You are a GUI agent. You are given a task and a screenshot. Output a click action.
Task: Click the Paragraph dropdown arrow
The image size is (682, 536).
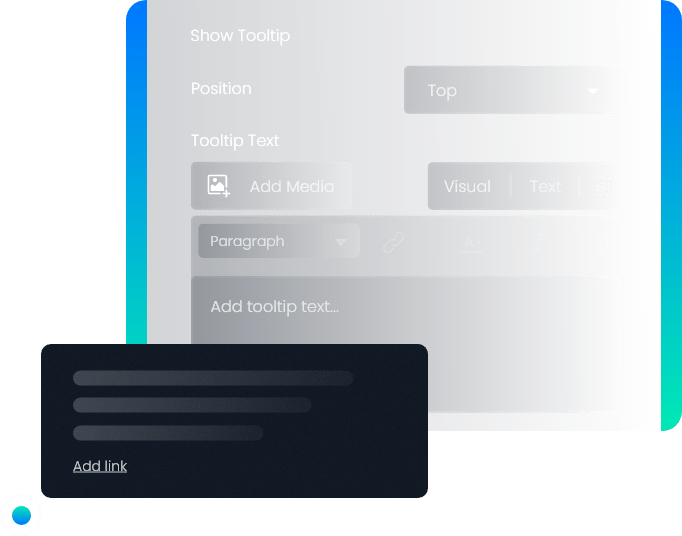point(341,242)
